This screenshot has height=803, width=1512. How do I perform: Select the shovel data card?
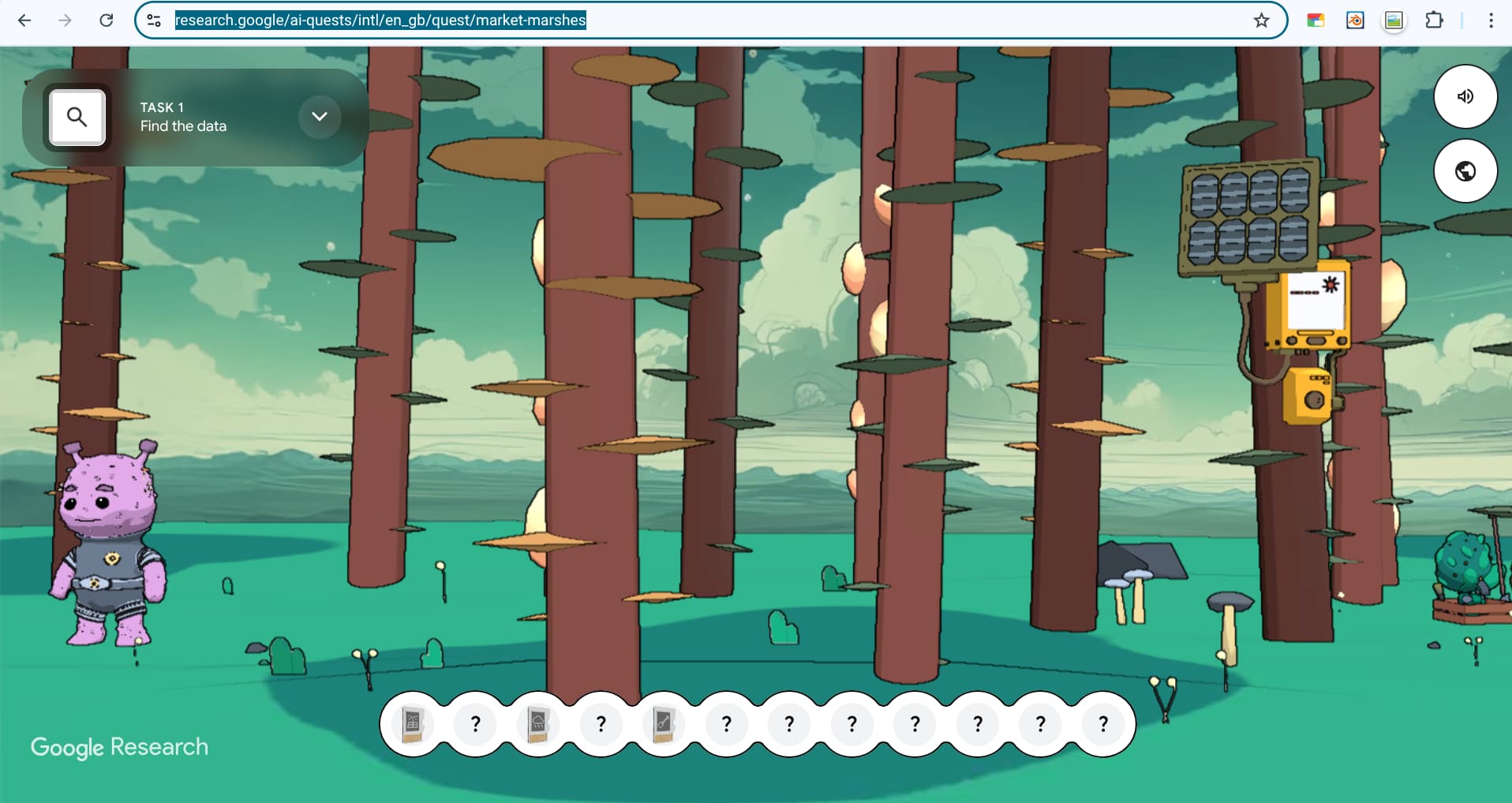[664, 724]
